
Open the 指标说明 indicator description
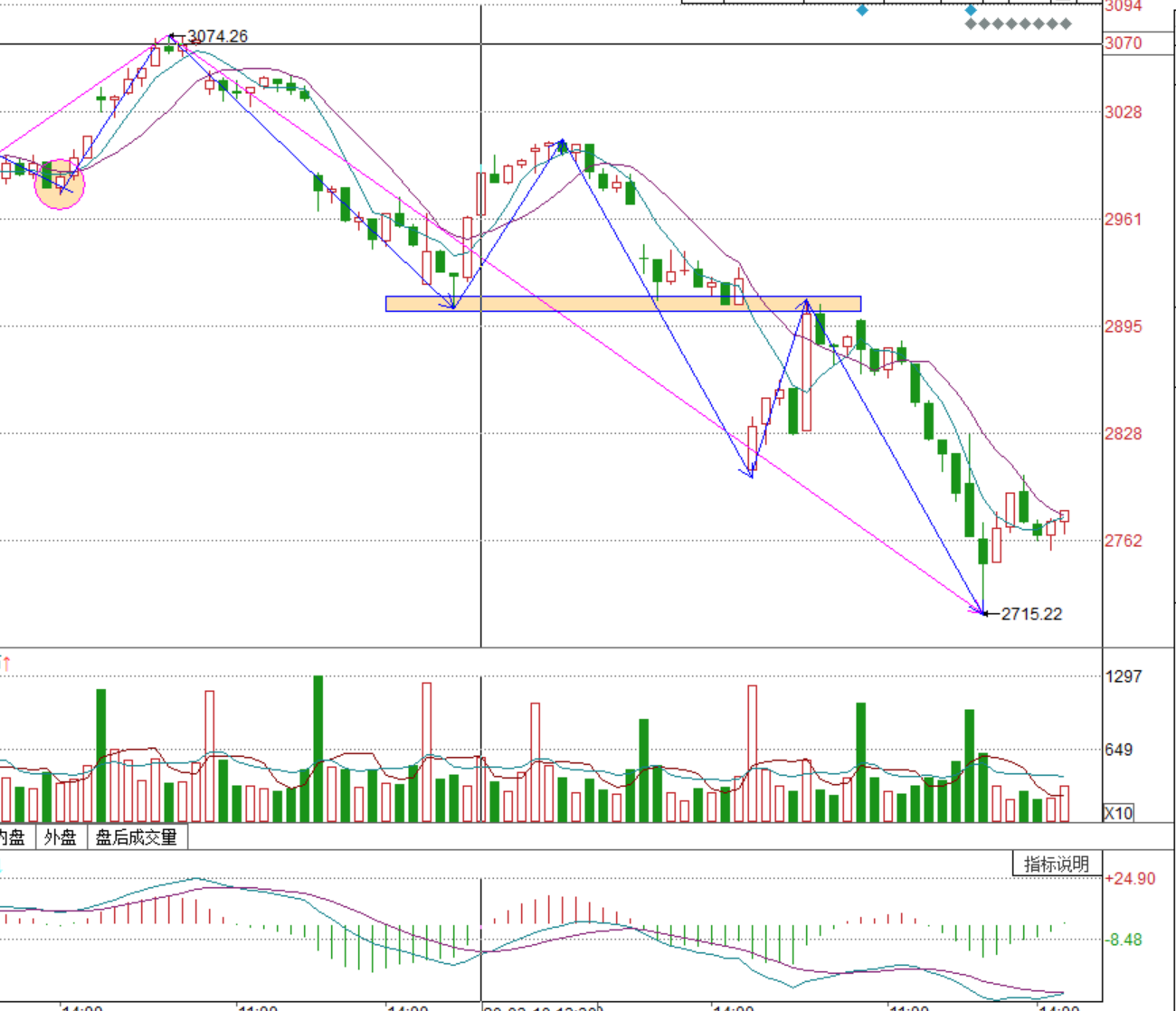[1056, 865]
